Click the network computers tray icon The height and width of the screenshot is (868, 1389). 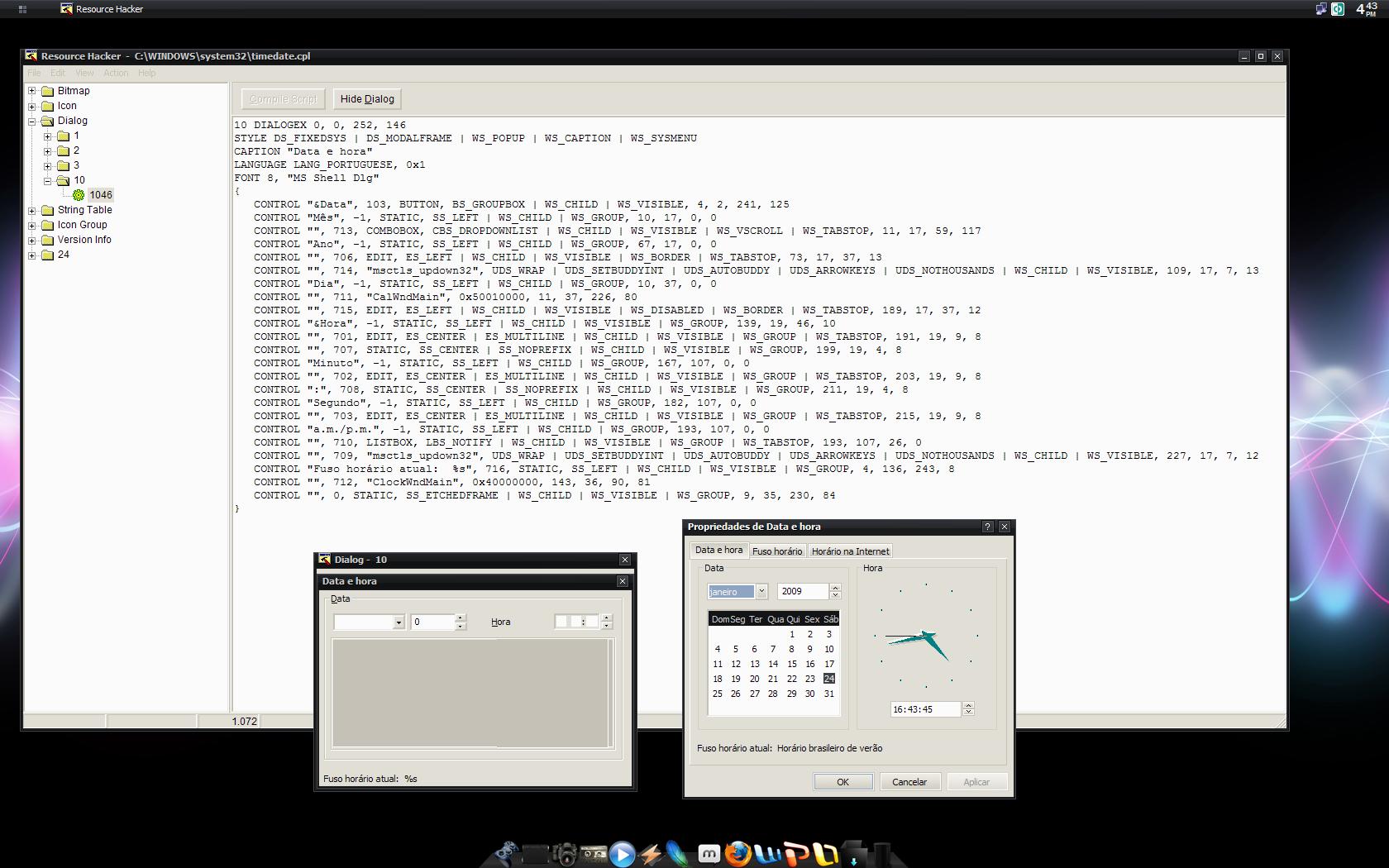tap(1320, 9)
